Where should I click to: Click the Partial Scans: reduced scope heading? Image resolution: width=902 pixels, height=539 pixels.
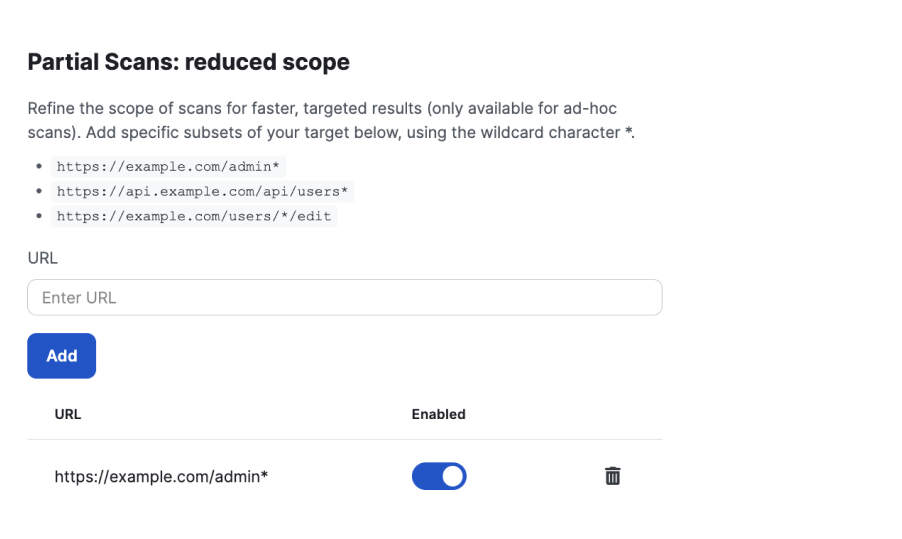pos(188,62)
